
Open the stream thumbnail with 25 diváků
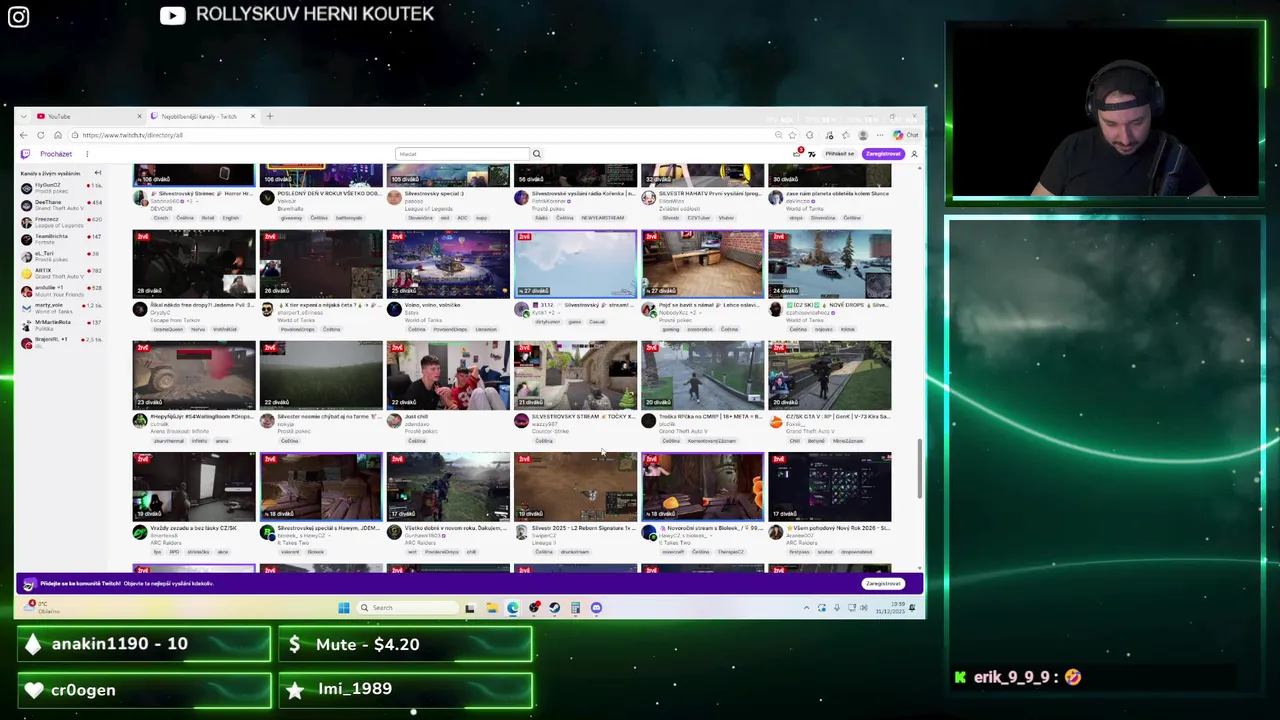(448, 264)
